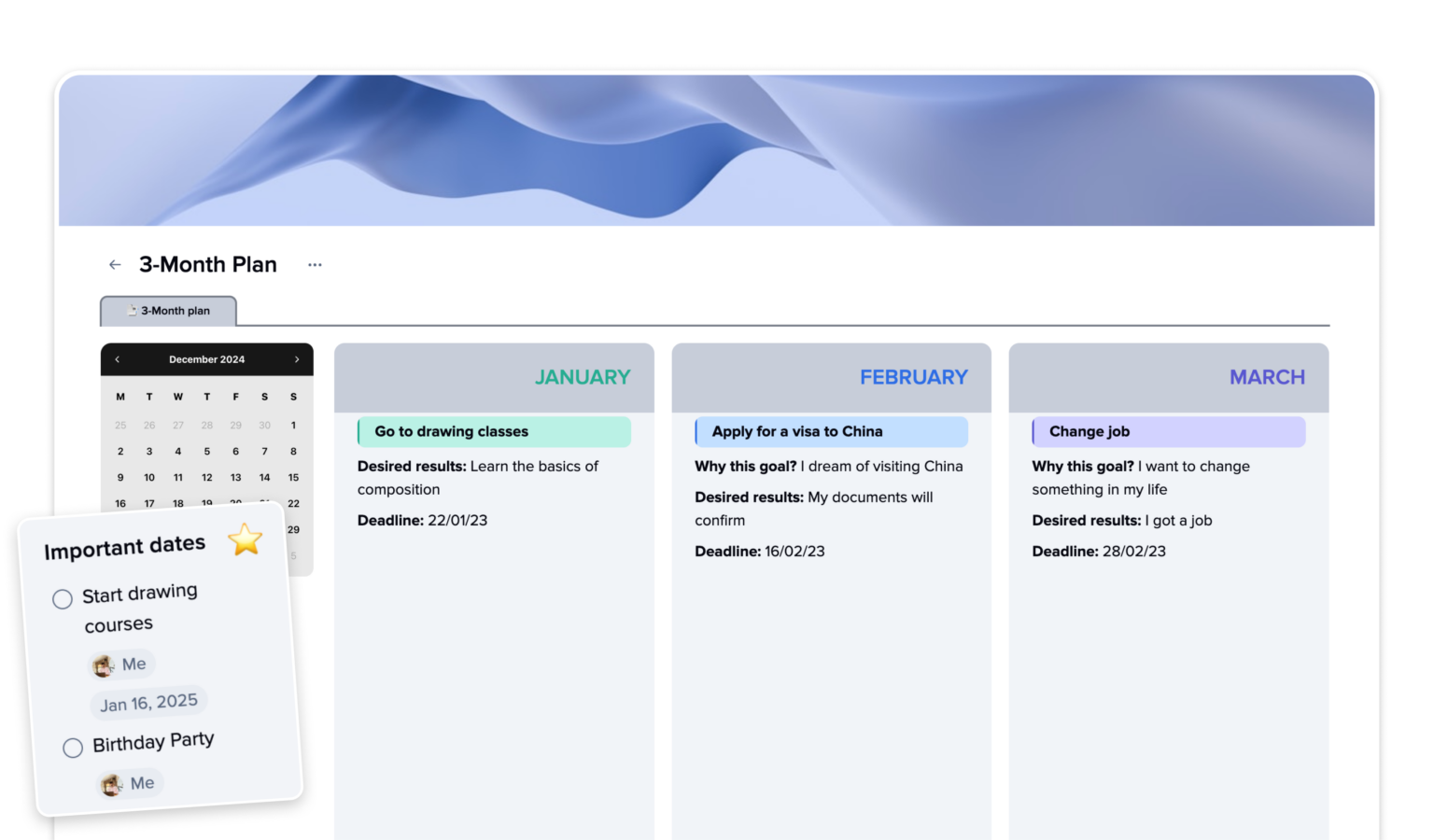Click the star icon on Important dates

point(246,539)
